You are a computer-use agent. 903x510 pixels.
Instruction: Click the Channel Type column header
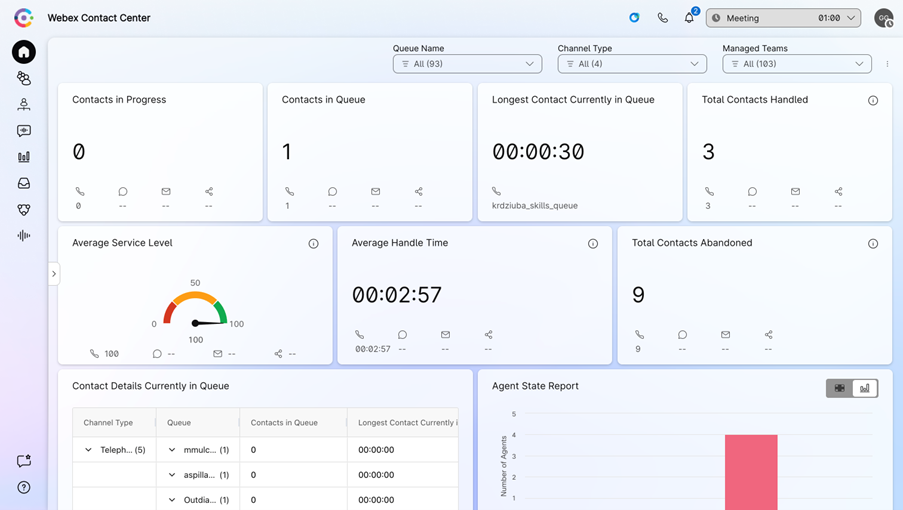108,423
